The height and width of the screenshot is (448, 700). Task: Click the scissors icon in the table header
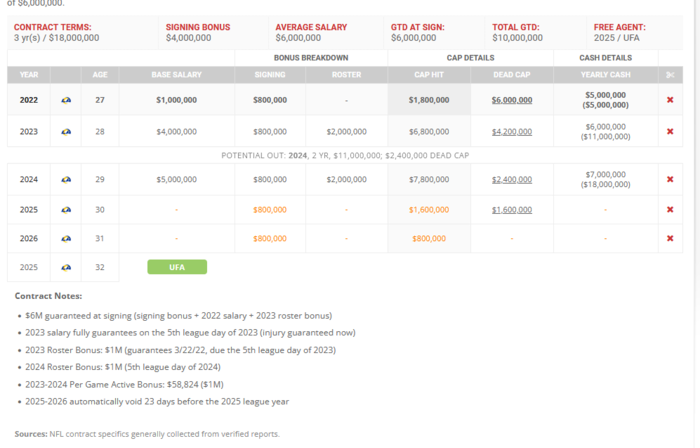pos(670,74)
